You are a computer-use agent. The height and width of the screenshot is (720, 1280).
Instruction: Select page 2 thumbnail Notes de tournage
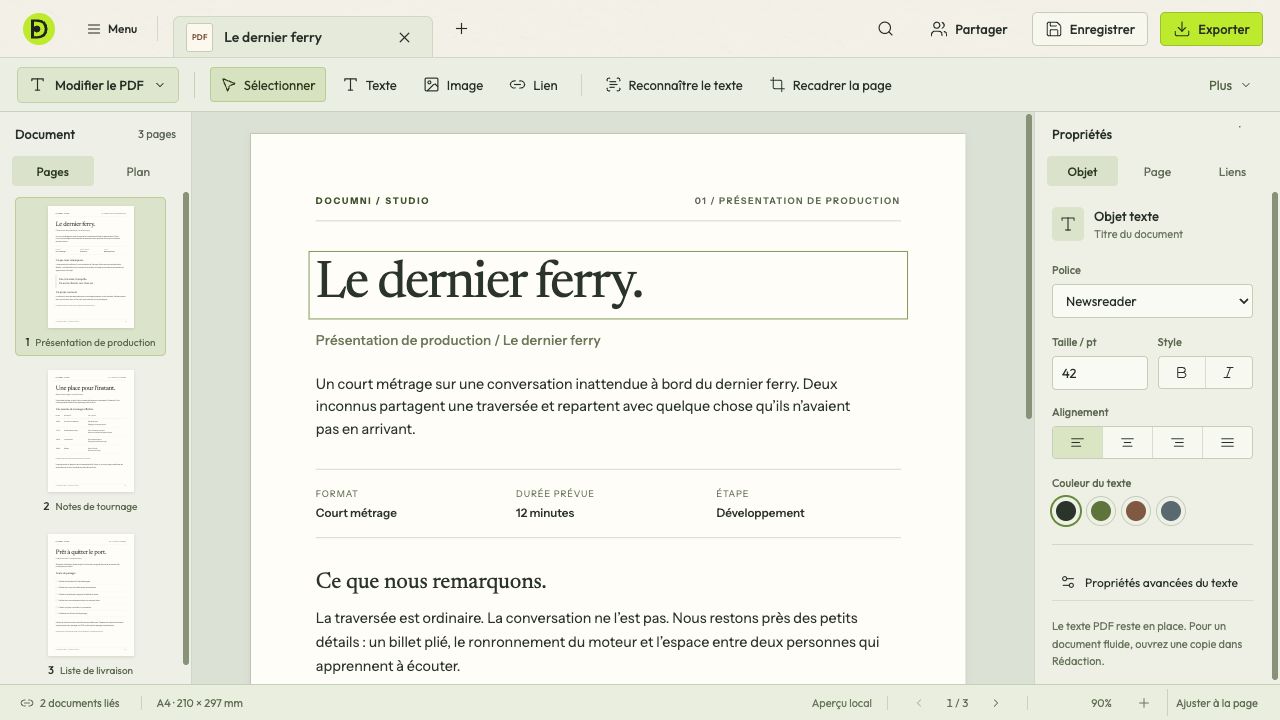click(x=90, y=441)
